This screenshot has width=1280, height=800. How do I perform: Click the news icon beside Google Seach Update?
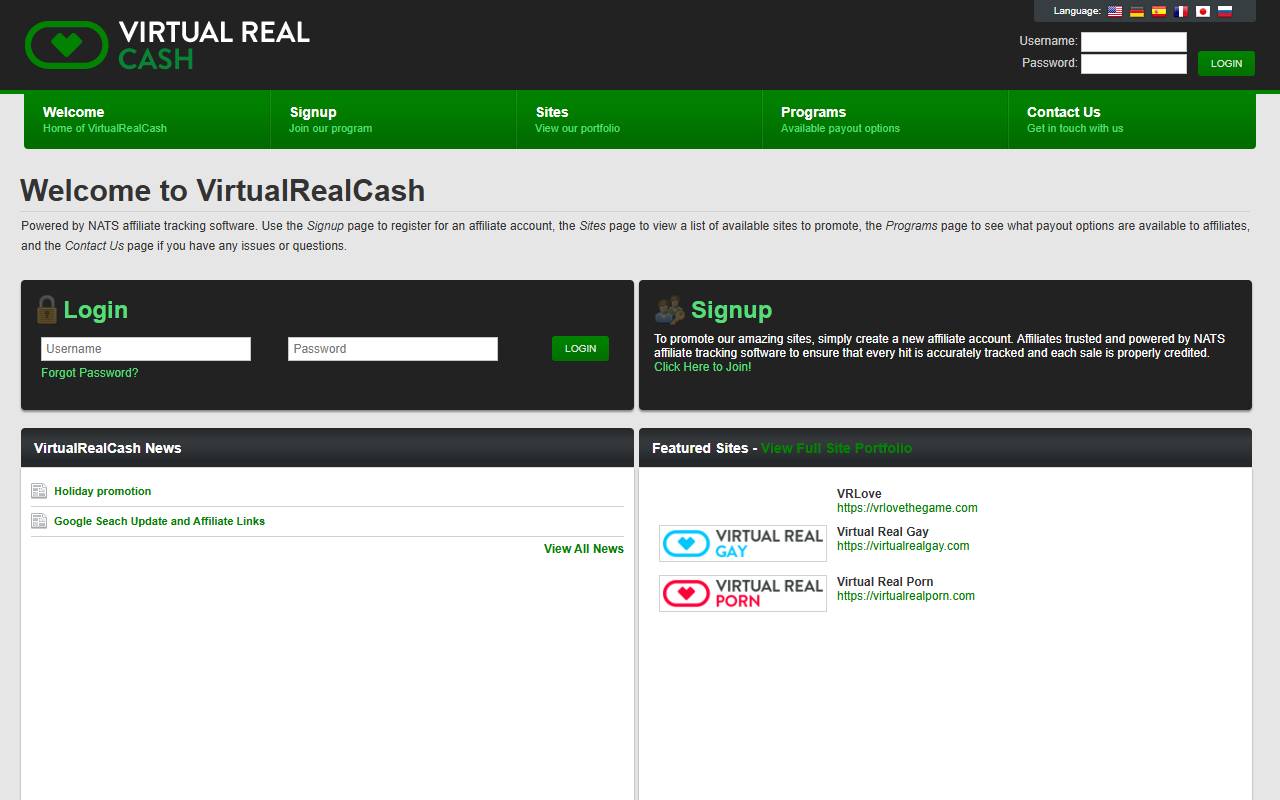click(x=39, y=521)
